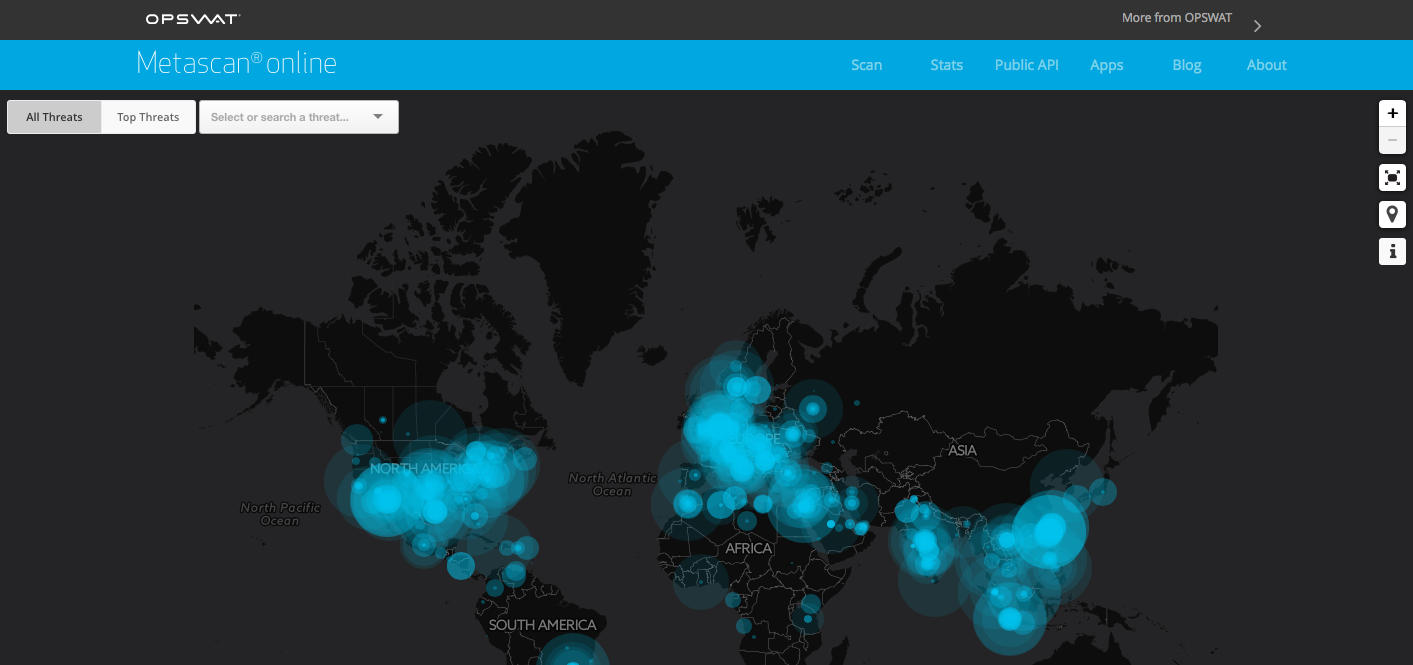The image size is (1413, 665).
Task: Open the threat dropdown arrow
Action: (x=378, y=117)
